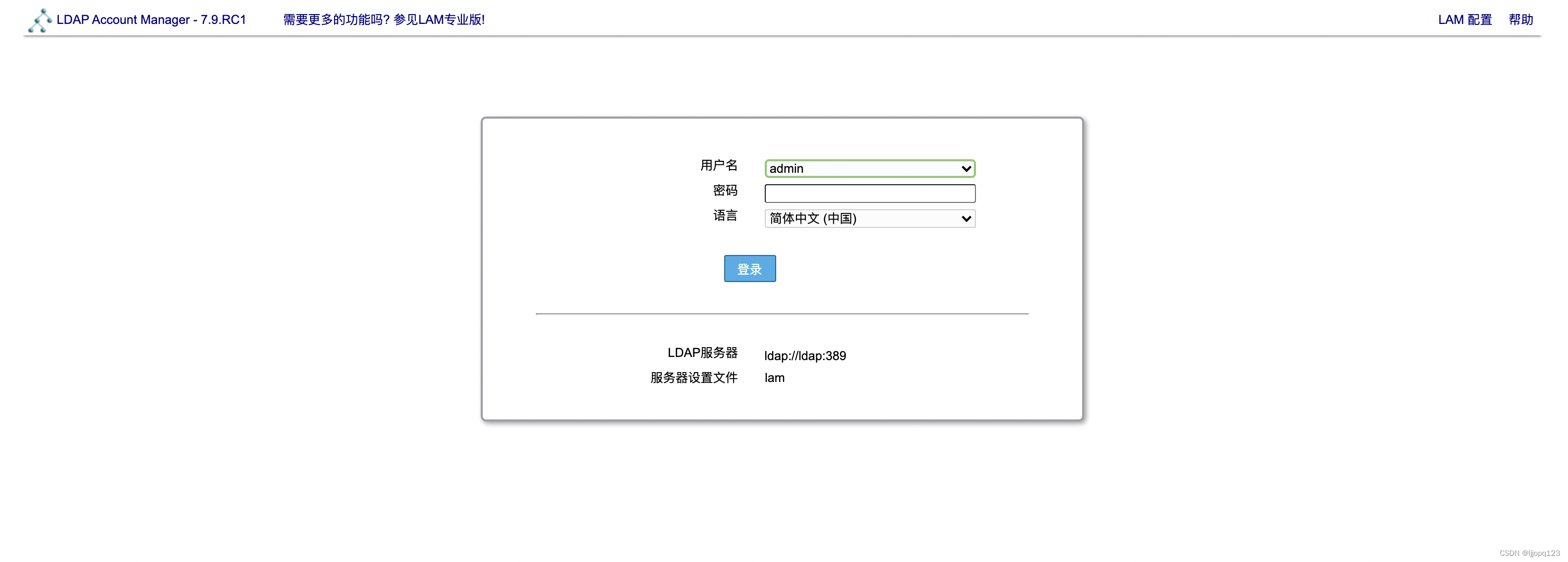This screenshot has width=1568, height=562.
Task: Select the ldap://ldap:389 server address text
Action: click(805, 355)
